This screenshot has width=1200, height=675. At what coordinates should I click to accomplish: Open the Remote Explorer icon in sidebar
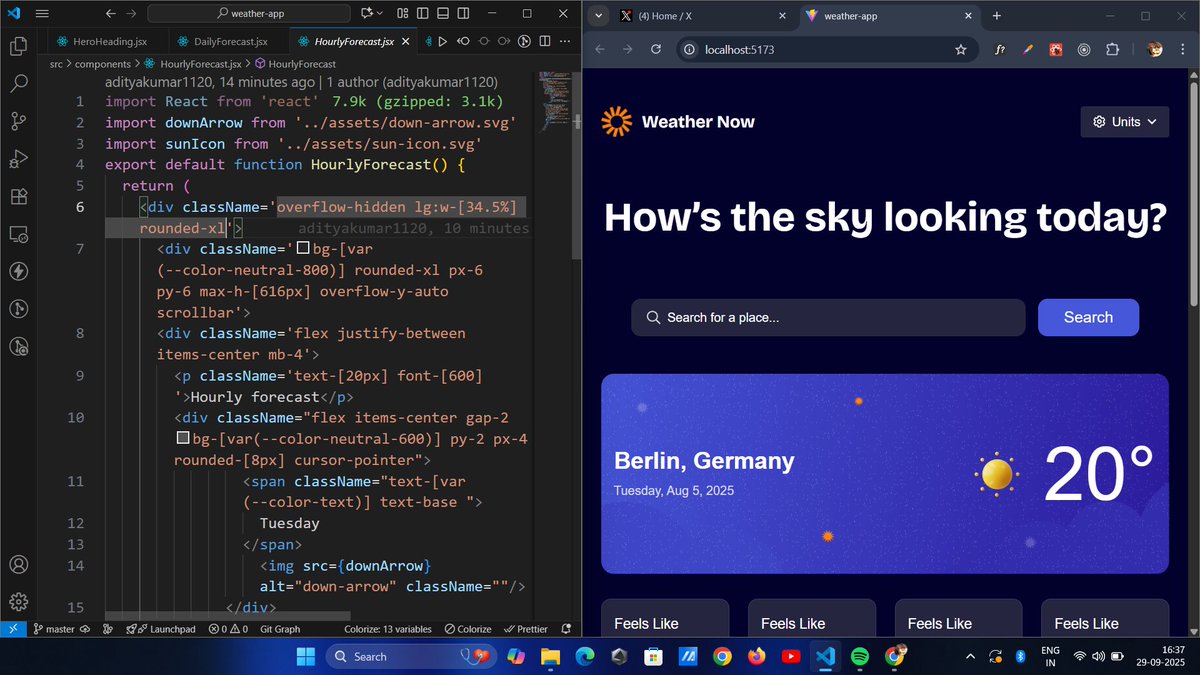(18, 234)
